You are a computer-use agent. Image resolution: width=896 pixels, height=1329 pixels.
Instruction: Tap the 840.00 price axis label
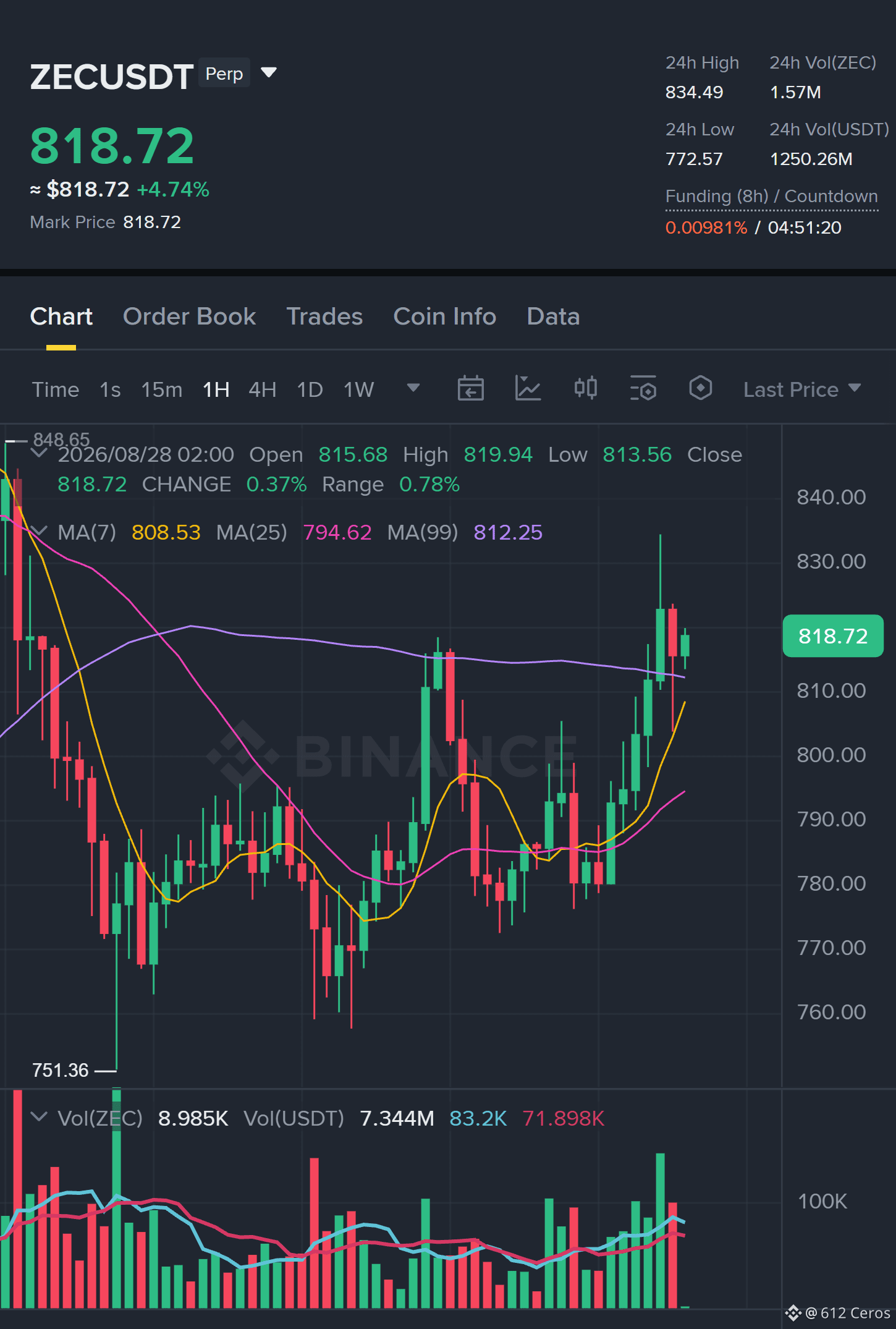(x=831, y=497)
